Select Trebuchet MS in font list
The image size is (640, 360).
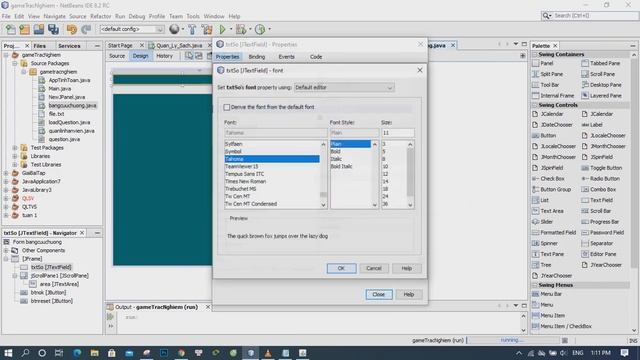click(240, 189)
